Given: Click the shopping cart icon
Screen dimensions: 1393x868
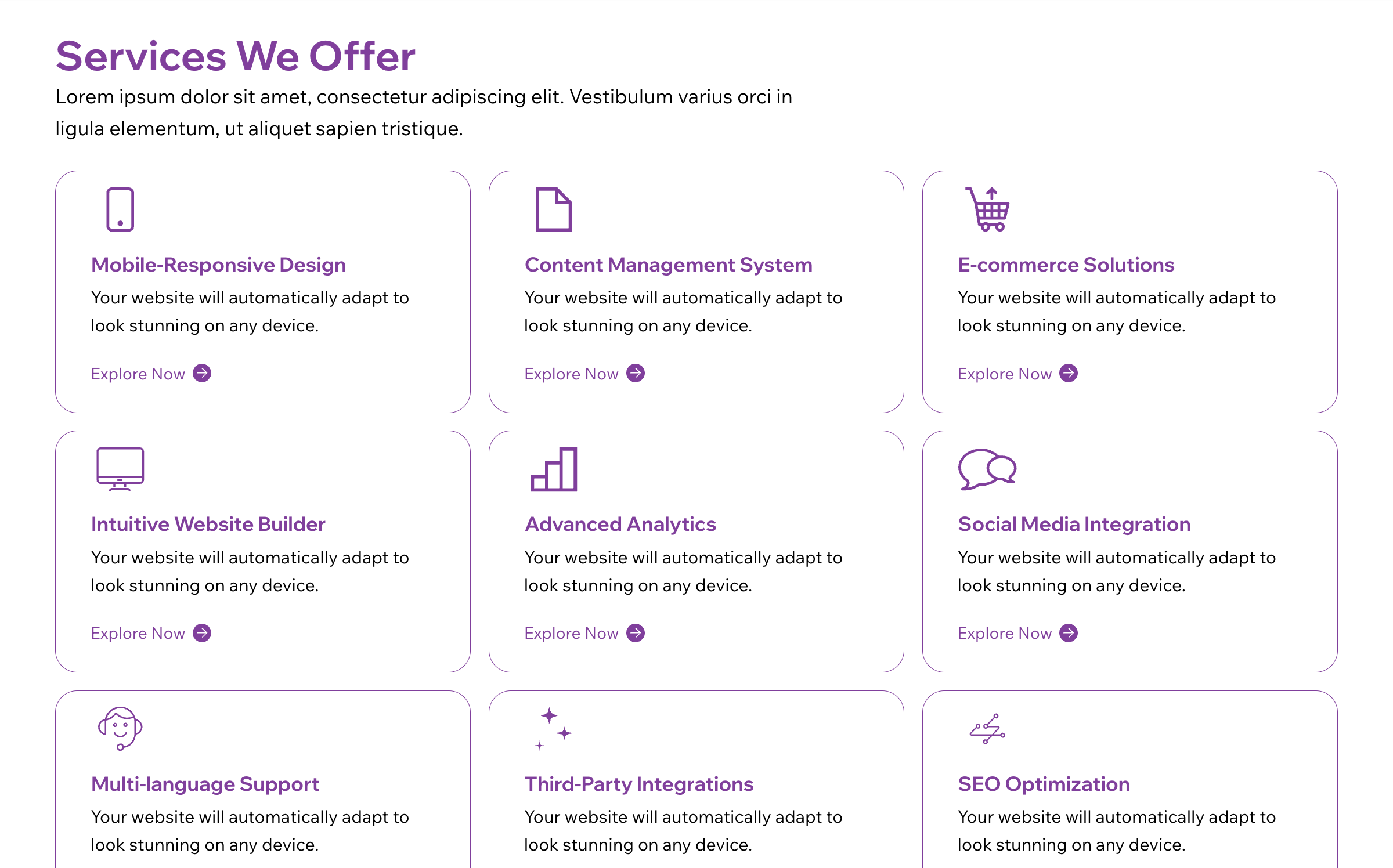Looking at the screenshot, I should point(987,209).
